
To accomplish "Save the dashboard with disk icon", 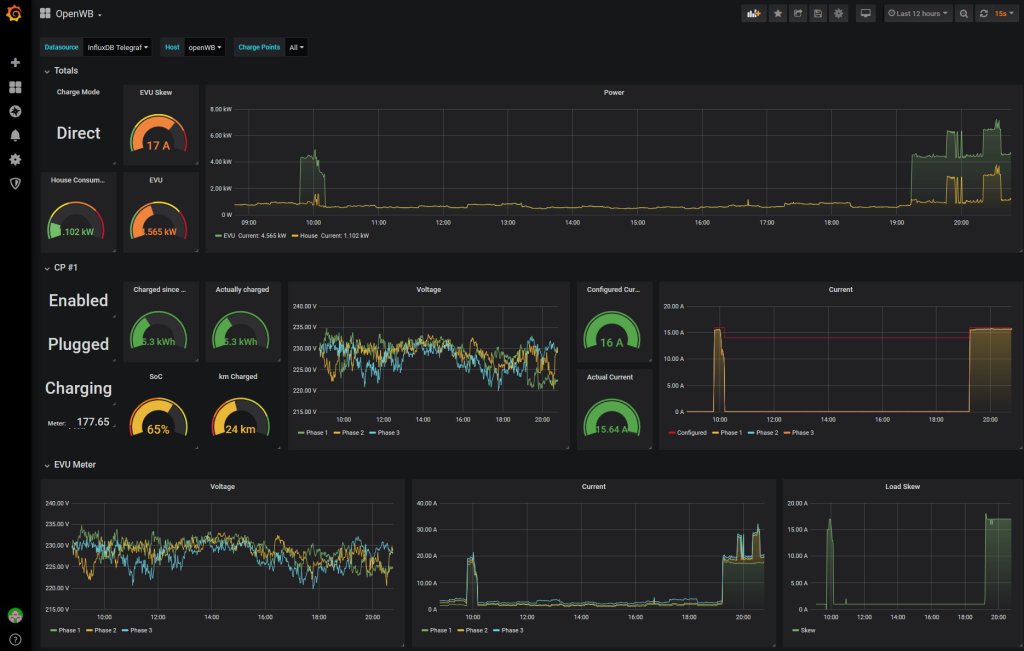I will [818, 13].
